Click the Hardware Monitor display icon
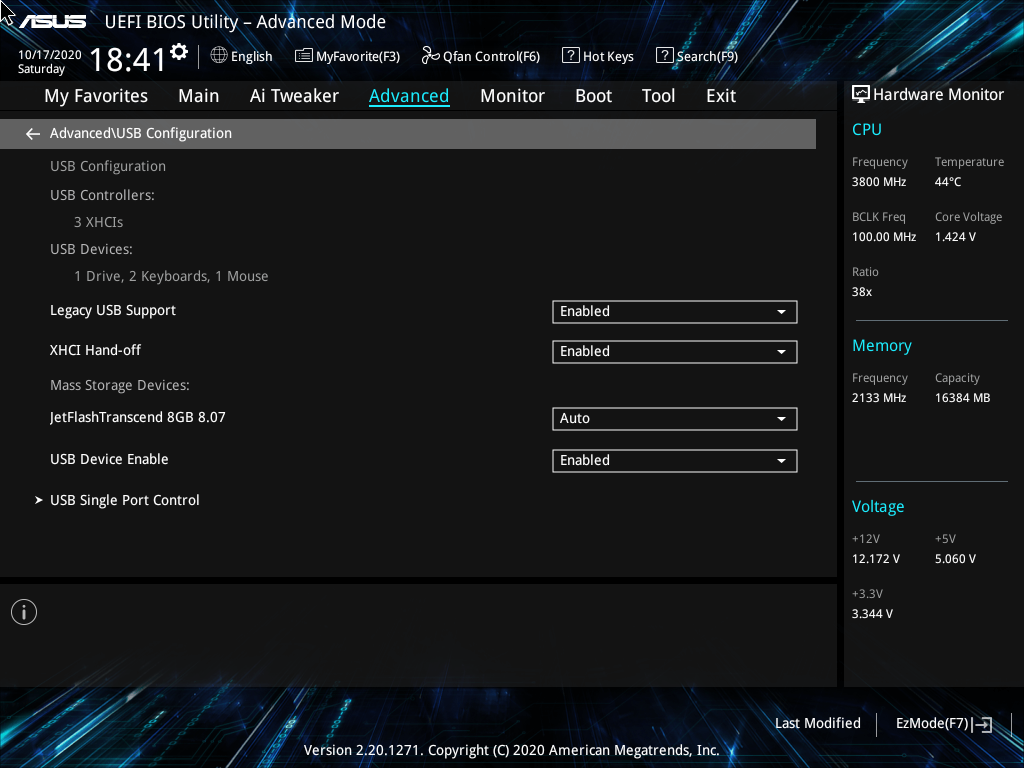Screen dimensions: 1024x768 click(861, 95)
